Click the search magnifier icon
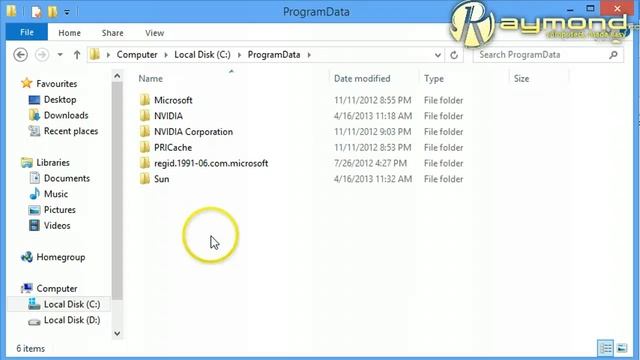The height and width of the screenshot is (360, 640). [613, 55]
